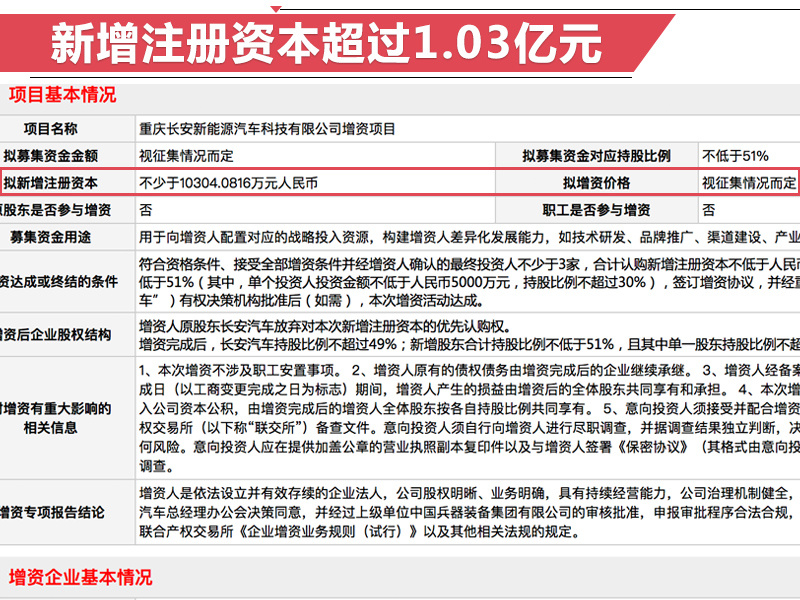Click the text starting 用于向增资人配置对应的战略投入资源
800x600 pixels.
click(x=469, y=237)
